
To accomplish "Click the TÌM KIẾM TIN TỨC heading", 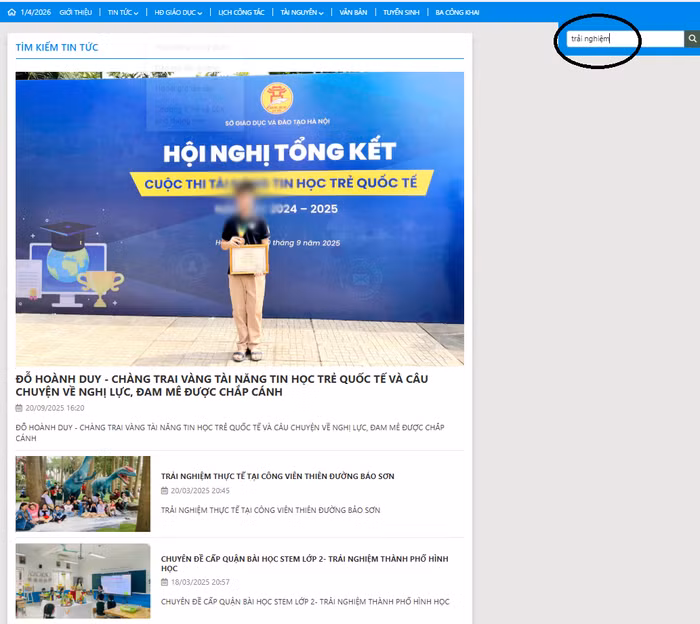I will click(x=57, y=47).
